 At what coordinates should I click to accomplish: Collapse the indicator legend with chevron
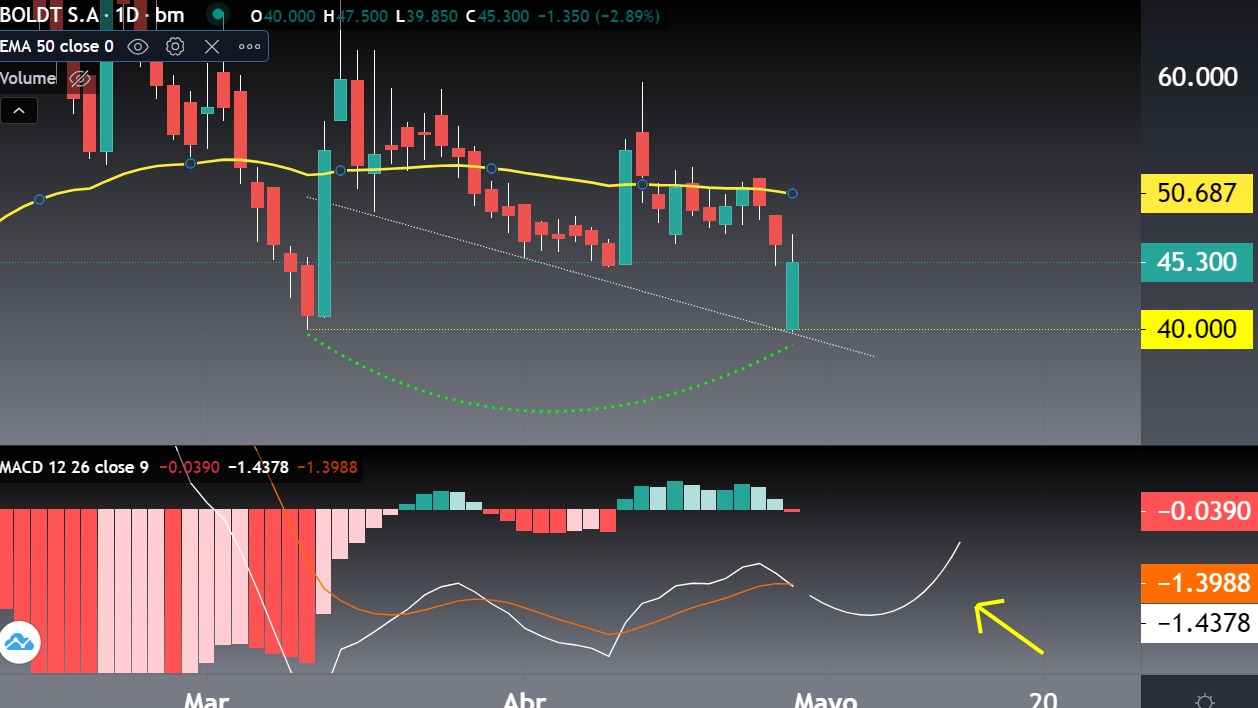[19, 110]
